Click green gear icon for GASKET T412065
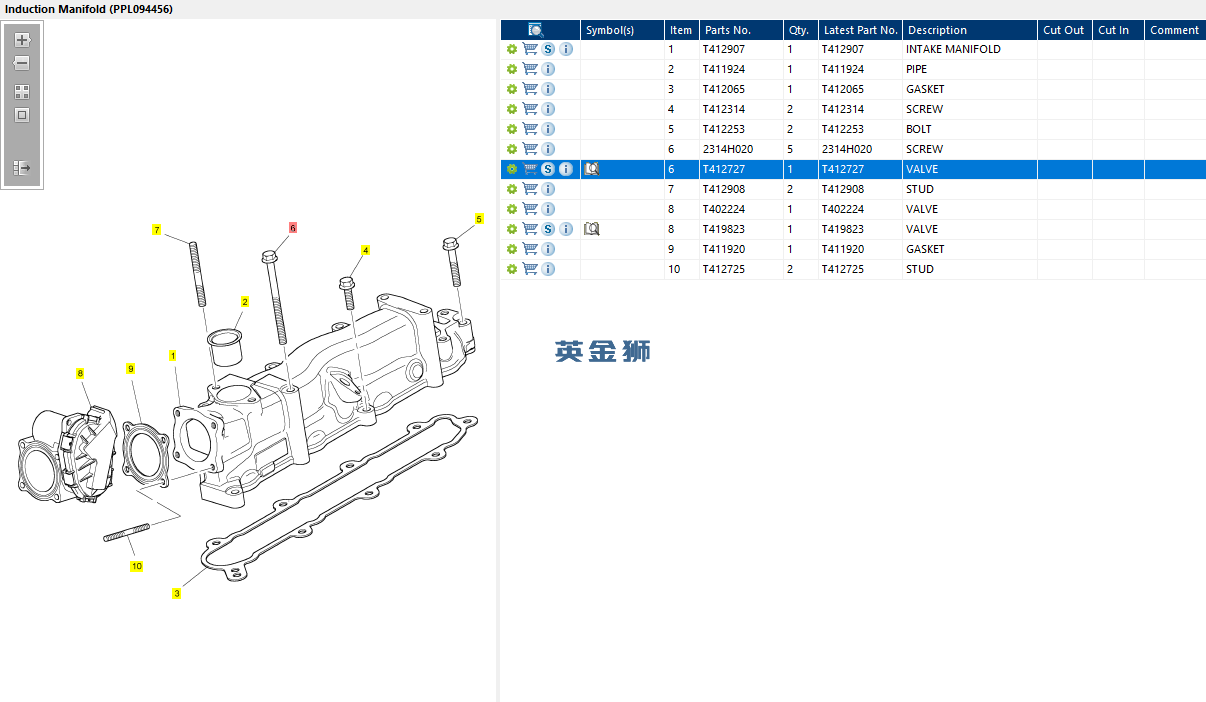The height and width of the screenshot is (702, 1206). pyautogui.click(x=512, y=89)
